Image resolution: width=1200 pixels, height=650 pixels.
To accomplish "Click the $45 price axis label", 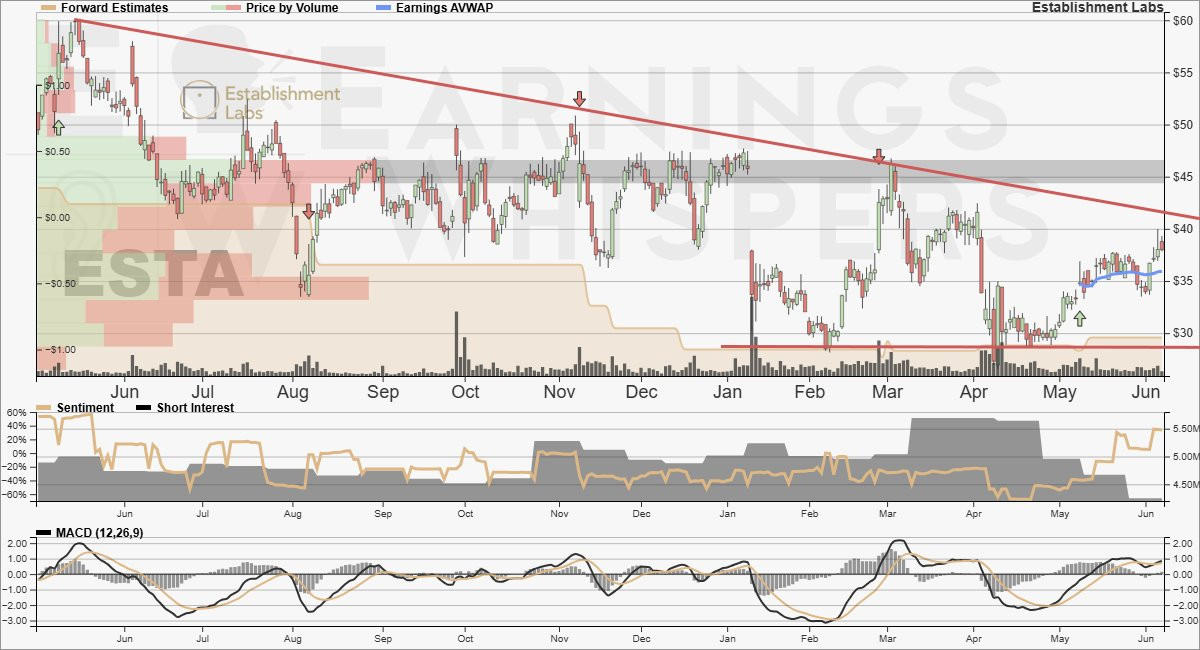I will [x=1181, y=177].
